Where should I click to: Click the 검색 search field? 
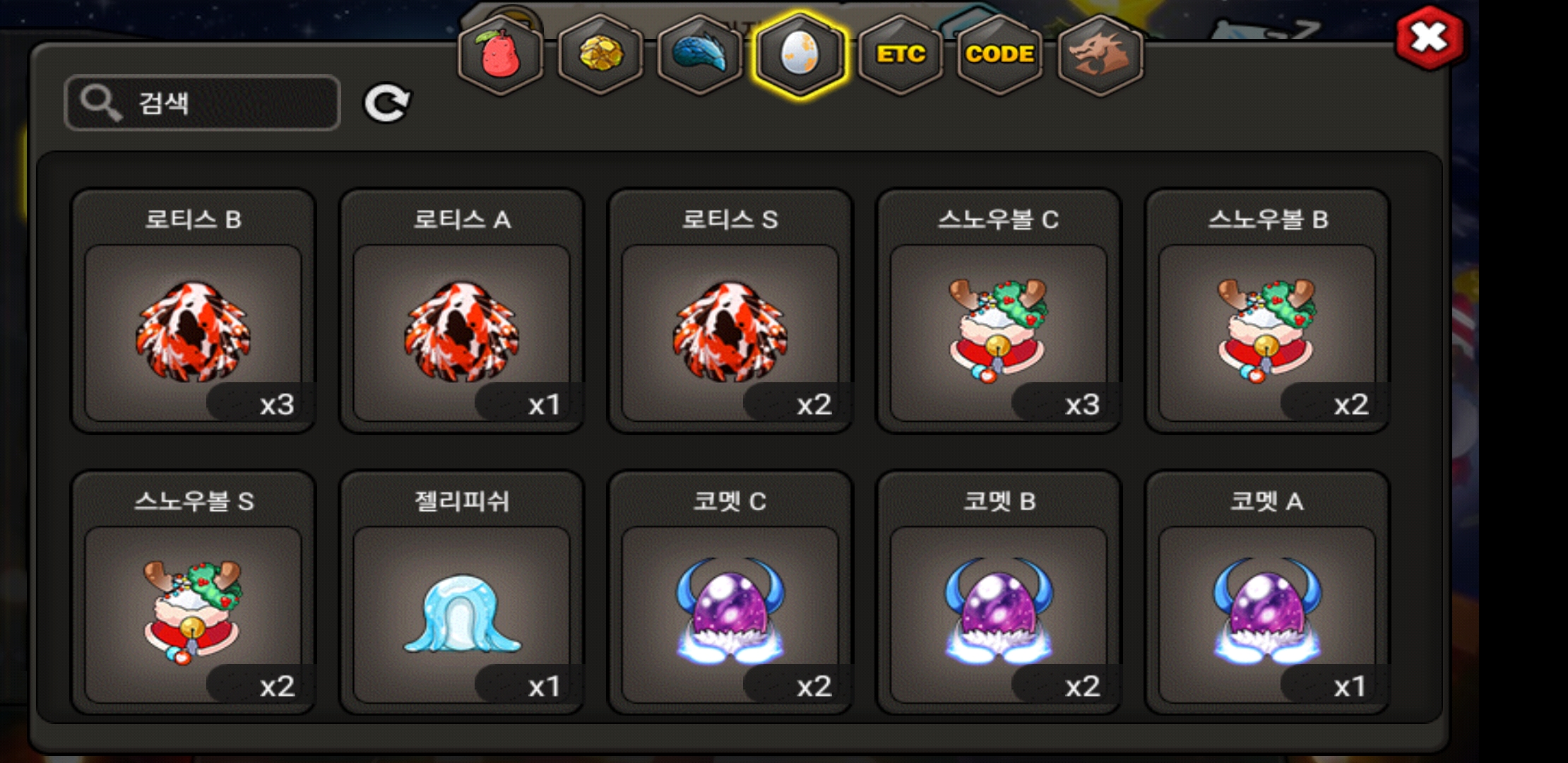tap(202, 103)
